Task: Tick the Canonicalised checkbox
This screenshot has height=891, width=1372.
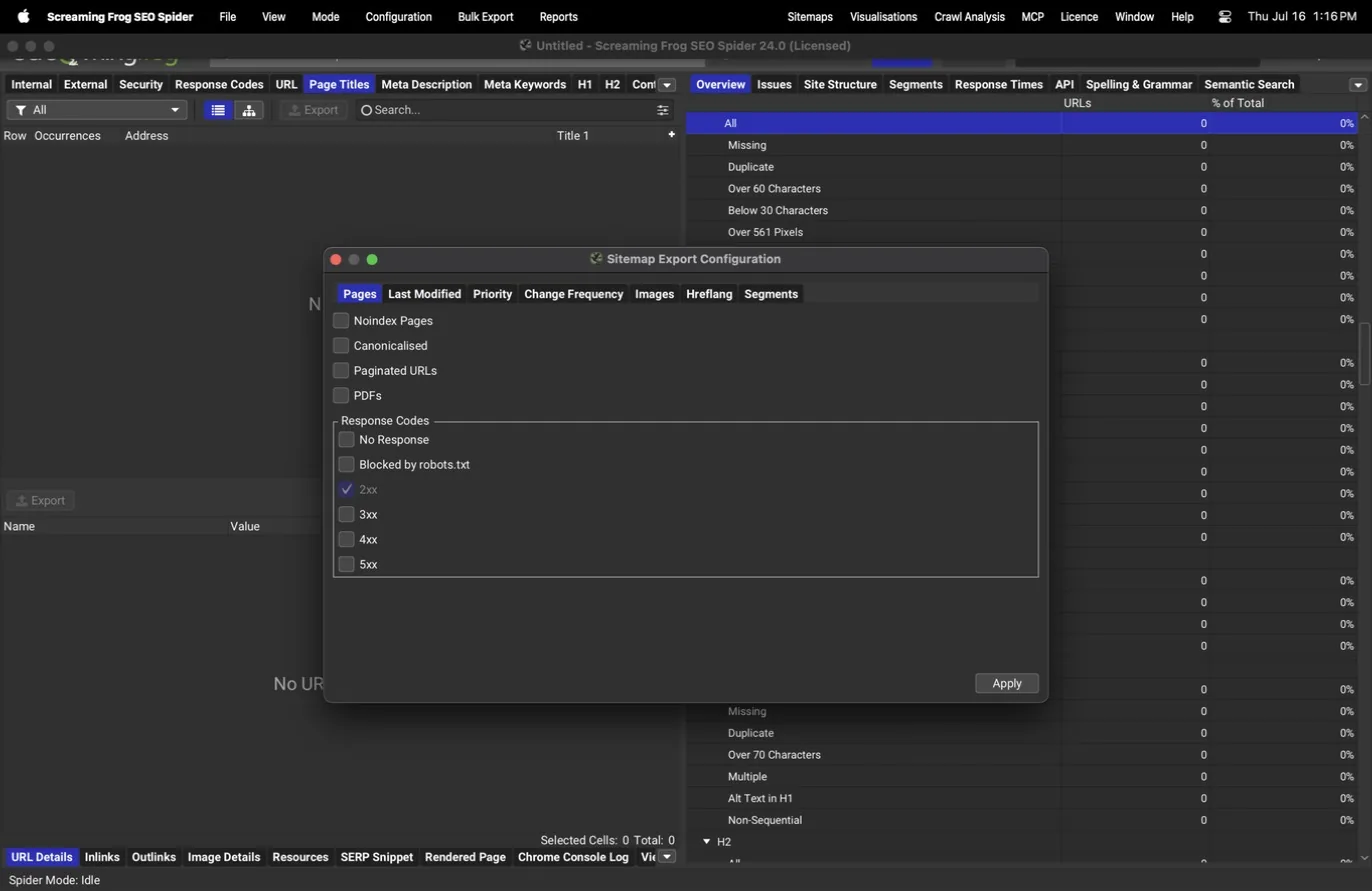Action: [341, 346]
